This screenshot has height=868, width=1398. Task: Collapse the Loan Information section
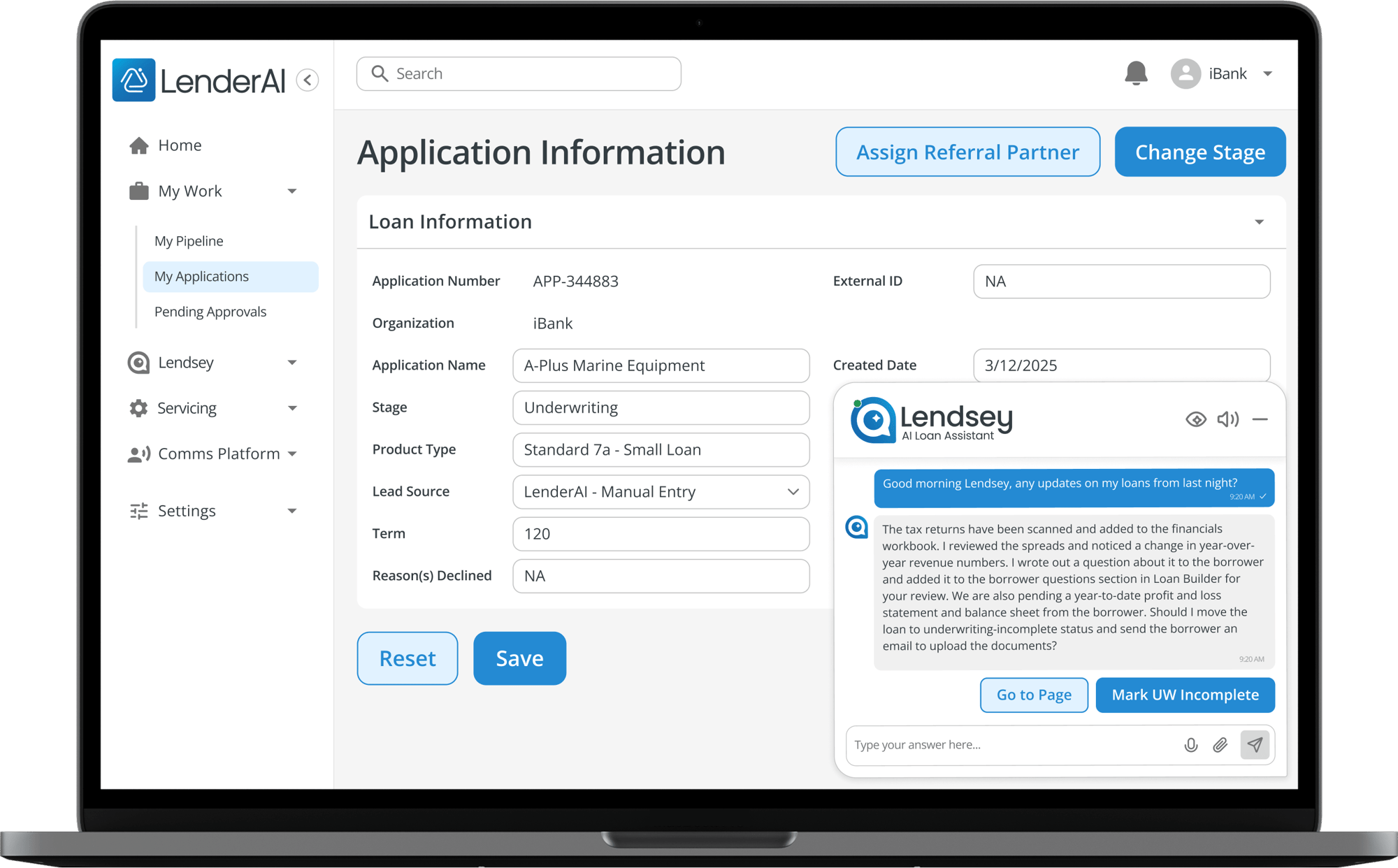1259,222
